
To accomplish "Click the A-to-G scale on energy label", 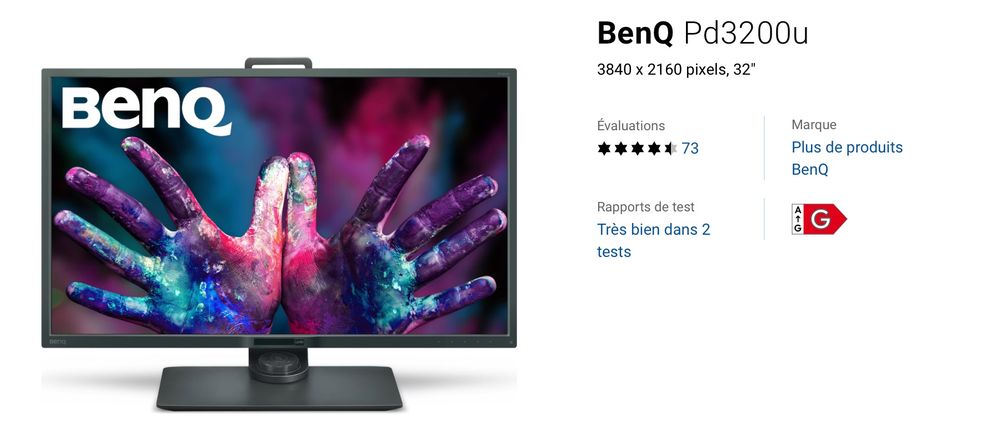I will [x=797, y=220].
